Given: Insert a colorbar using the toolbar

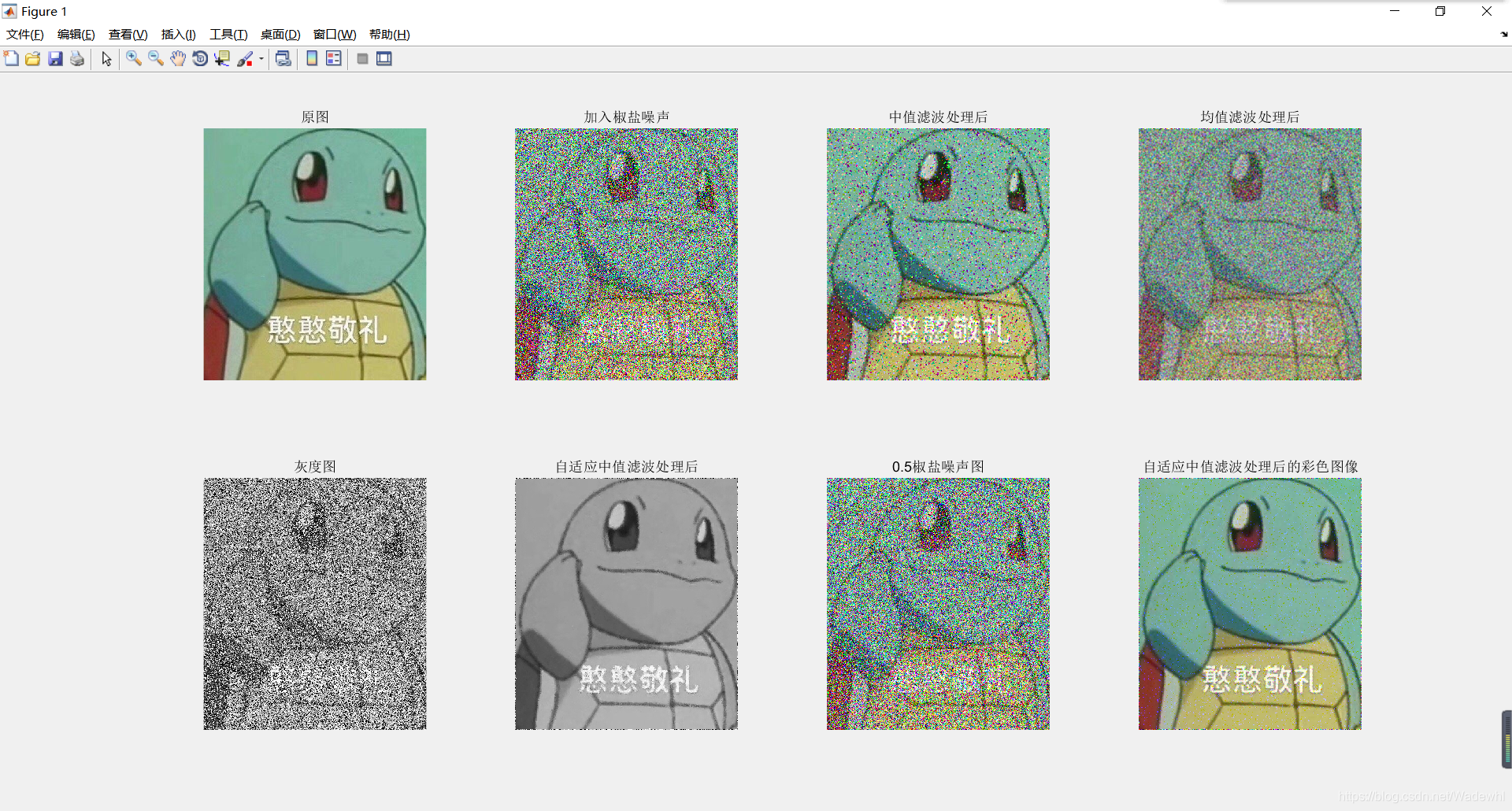Looking at the screenshot, I should (x=312, y=58).
